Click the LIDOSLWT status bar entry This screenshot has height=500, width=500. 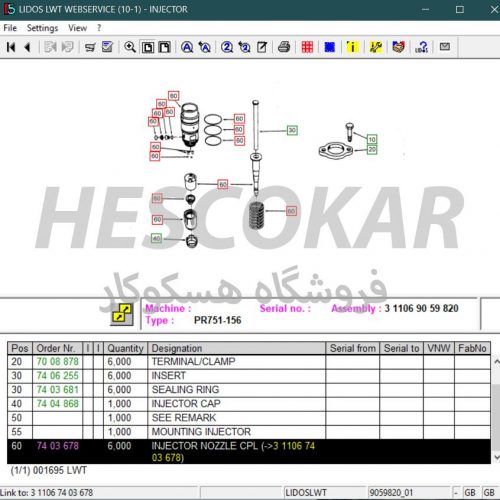pyautogui.click(x=306, y=493)
